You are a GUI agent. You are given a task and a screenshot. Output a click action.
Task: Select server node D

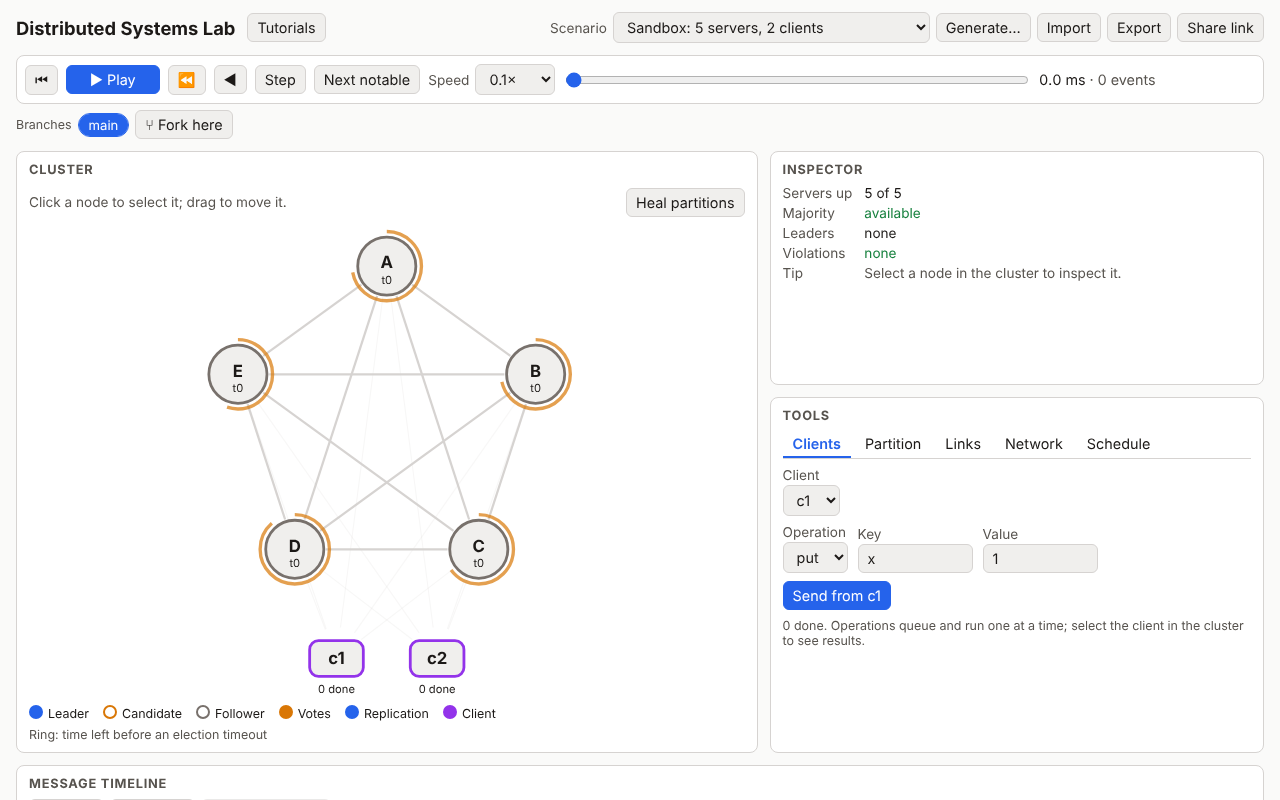click(295, 550)
